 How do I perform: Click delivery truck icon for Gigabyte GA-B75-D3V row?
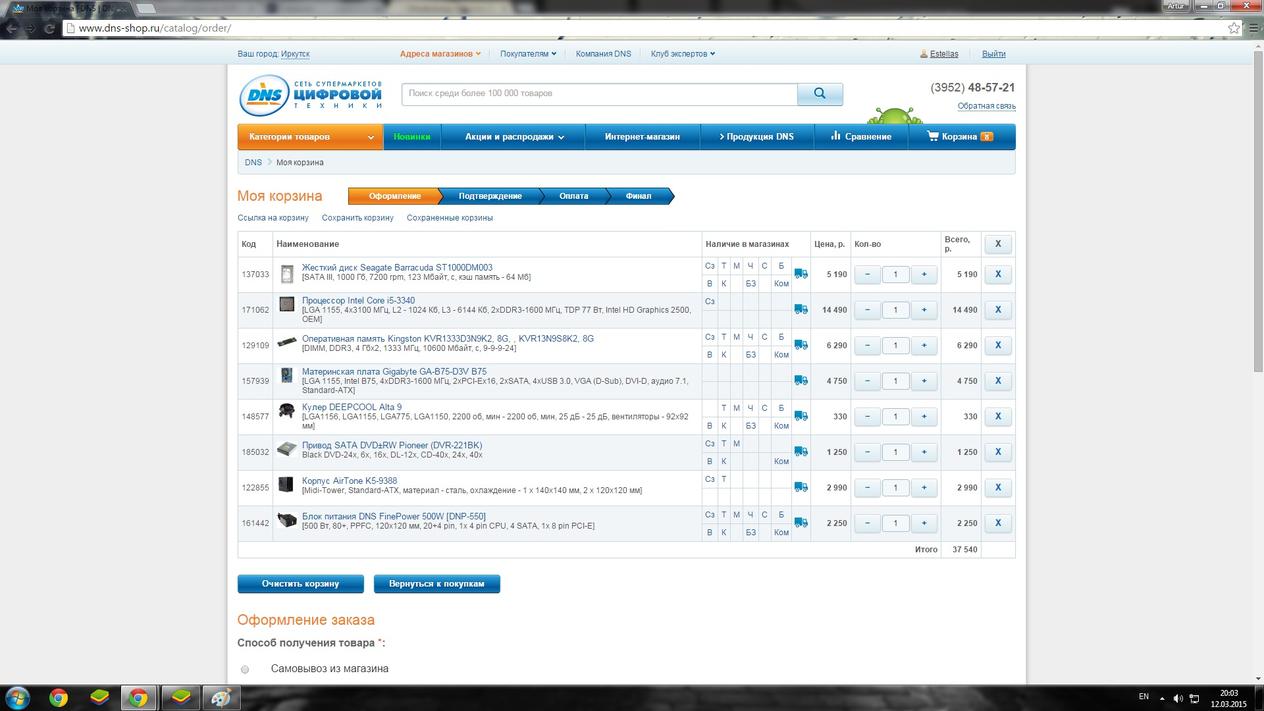(801, 381)
